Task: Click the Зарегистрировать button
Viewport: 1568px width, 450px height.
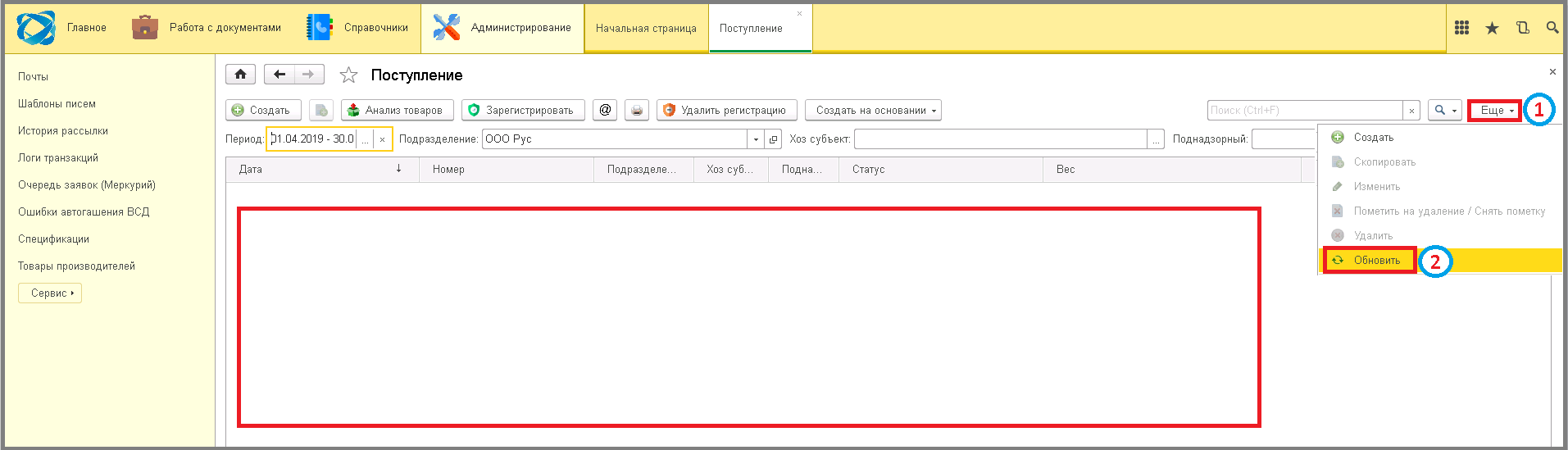Action: click(523, 110)
